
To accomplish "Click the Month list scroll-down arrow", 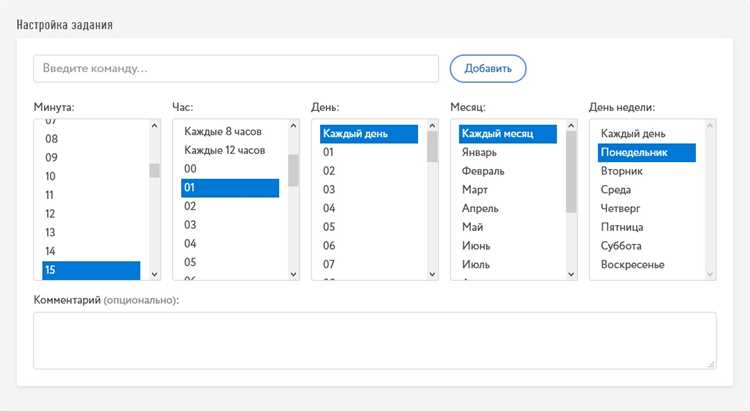I will pos(571,274).
